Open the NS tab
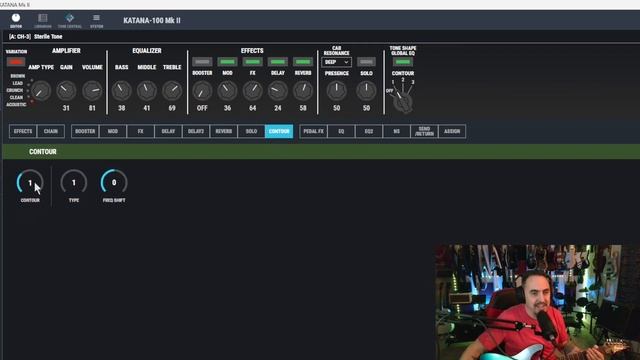 [x=397, y=131]
